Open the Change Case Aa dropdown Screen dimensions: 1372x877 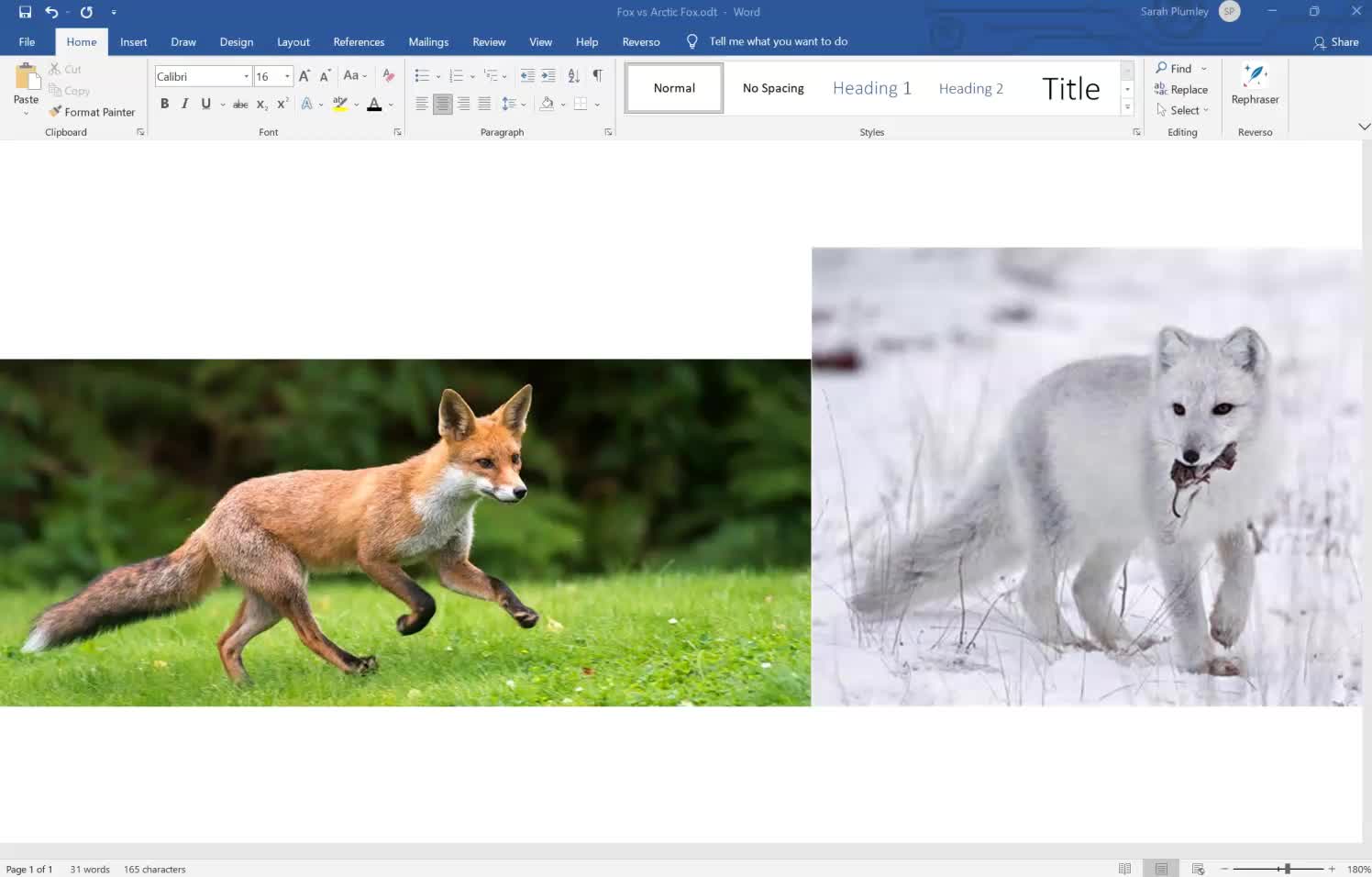pos(355,76)
